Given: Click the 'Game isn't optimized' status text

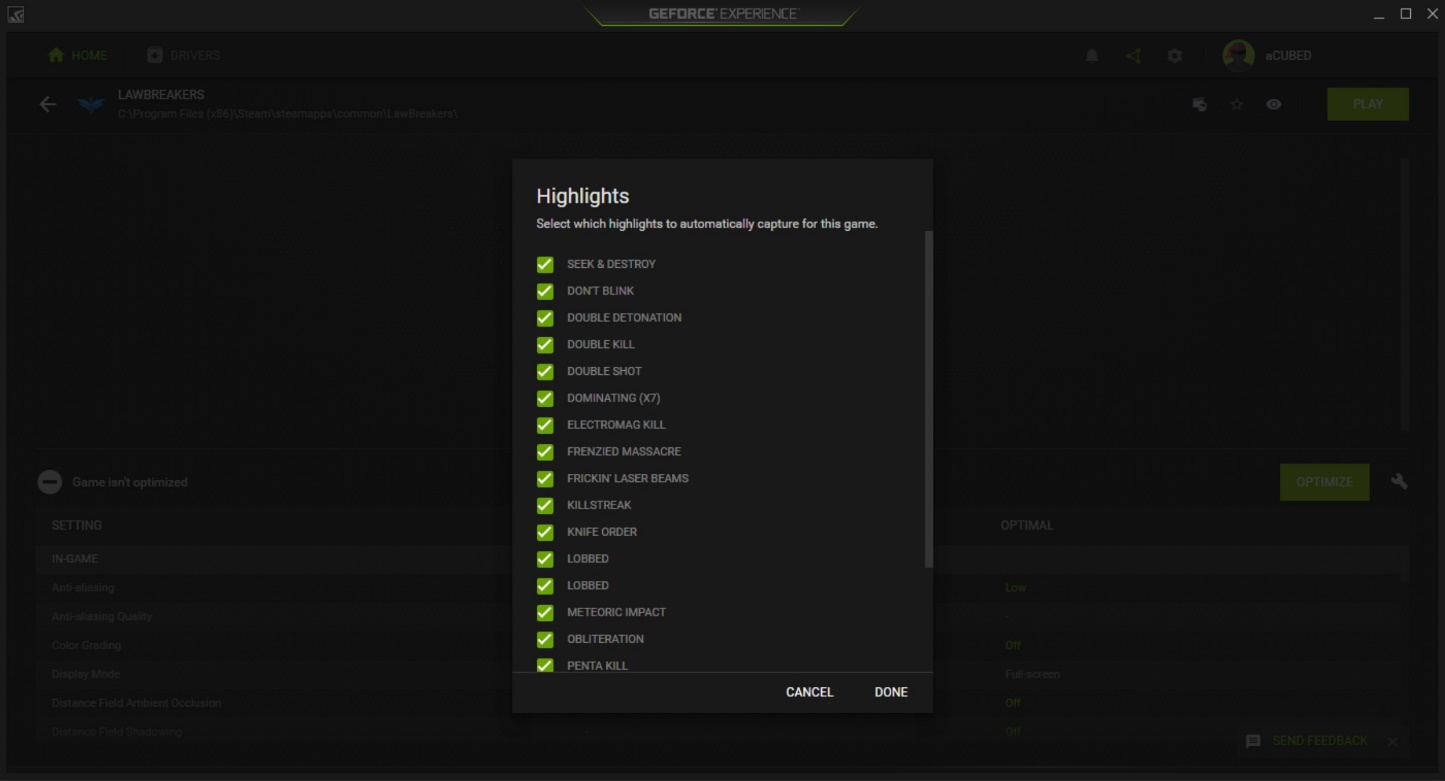Looking at the screenshot, I should (x=130, y=482).
